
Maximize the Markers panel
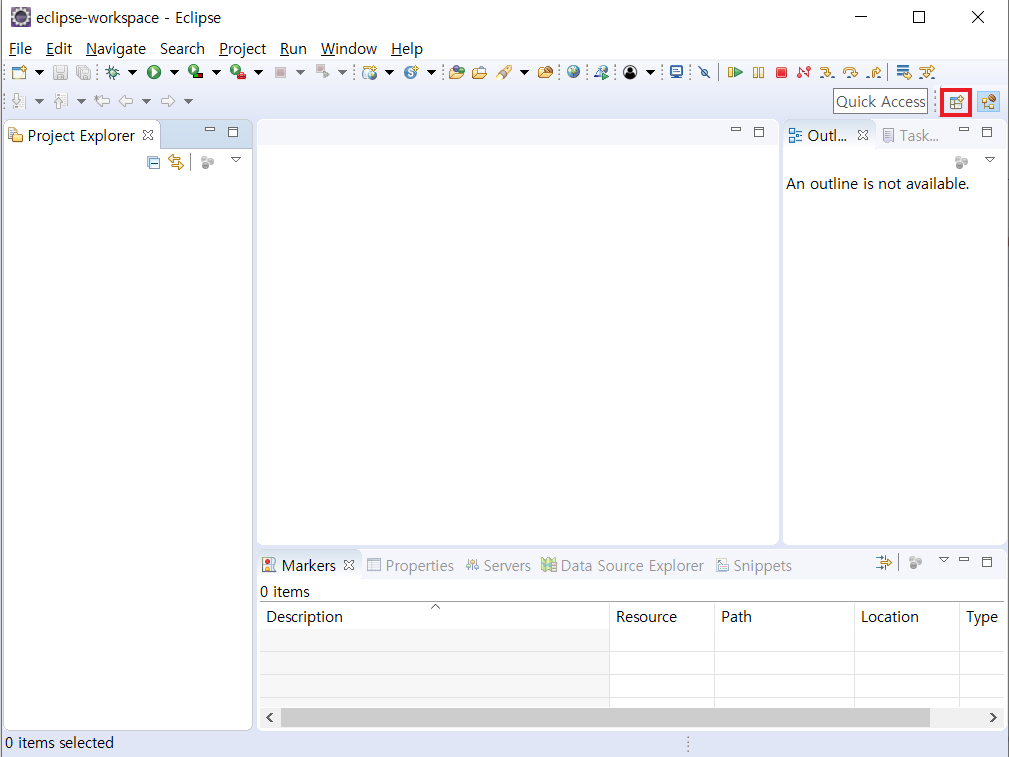(x=987, y=561)
